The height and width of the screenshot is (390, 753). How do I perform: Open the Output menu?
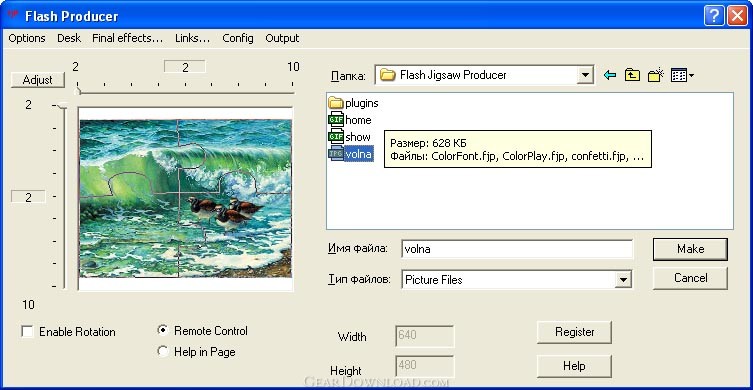click(282, 38)
